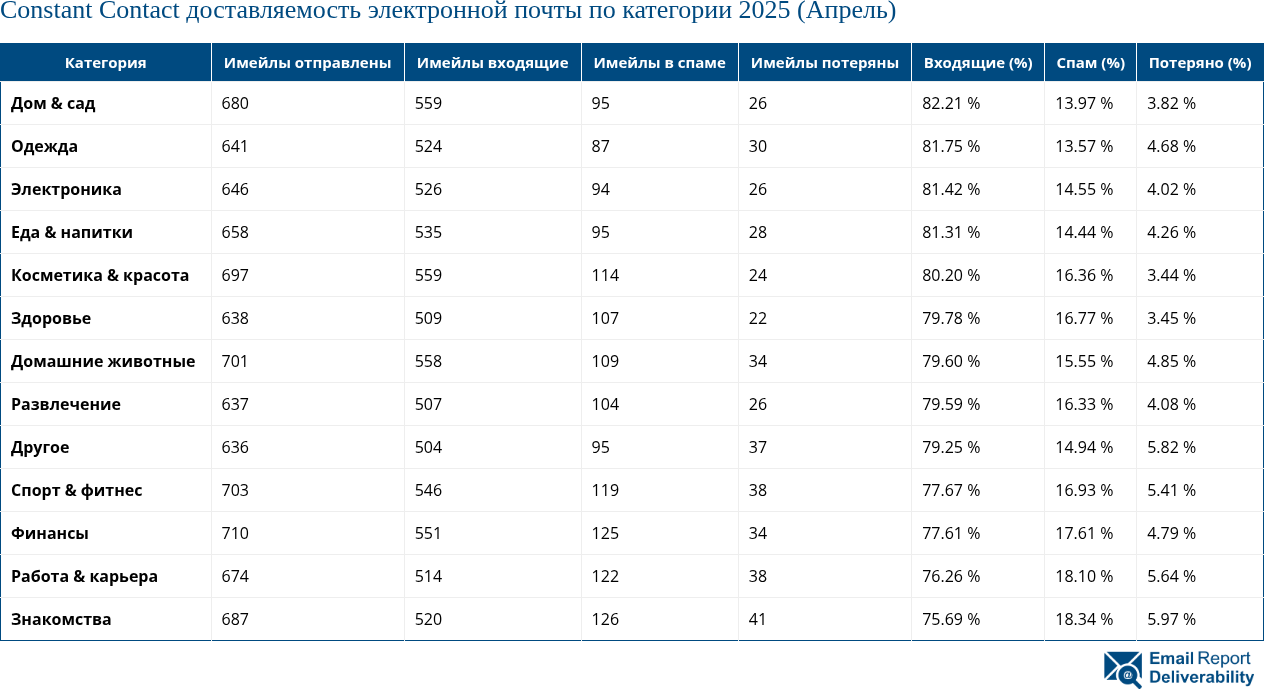This screenshot has width=1264, height=689.
Task: Click the inbox percentage 82.21 %
Action: [x=951, y=103]
